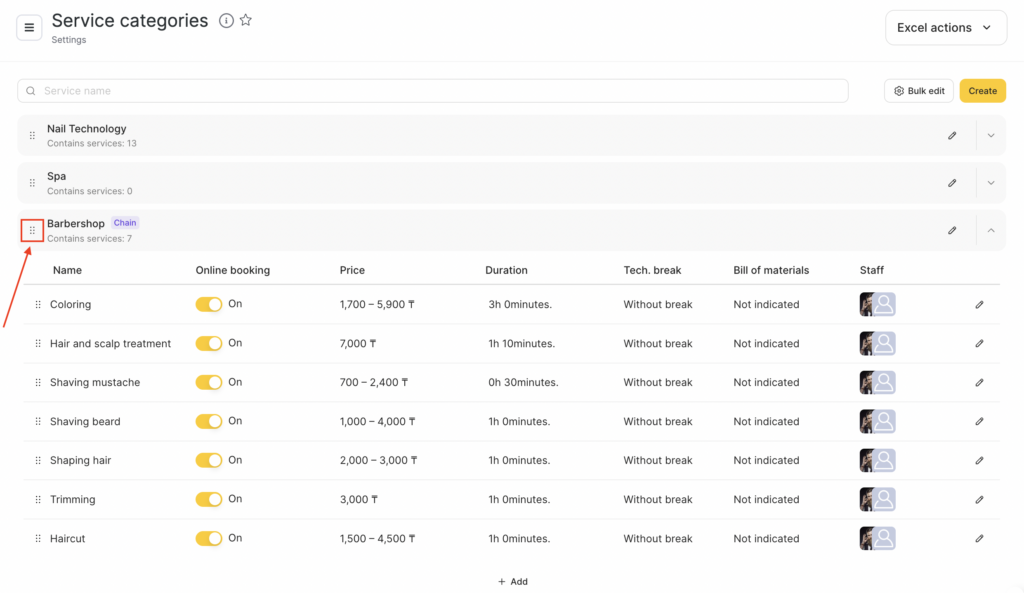Click the pencil edit icon for Nail Technology
The height and width of the screenshot is (593, 1024).
952,136
